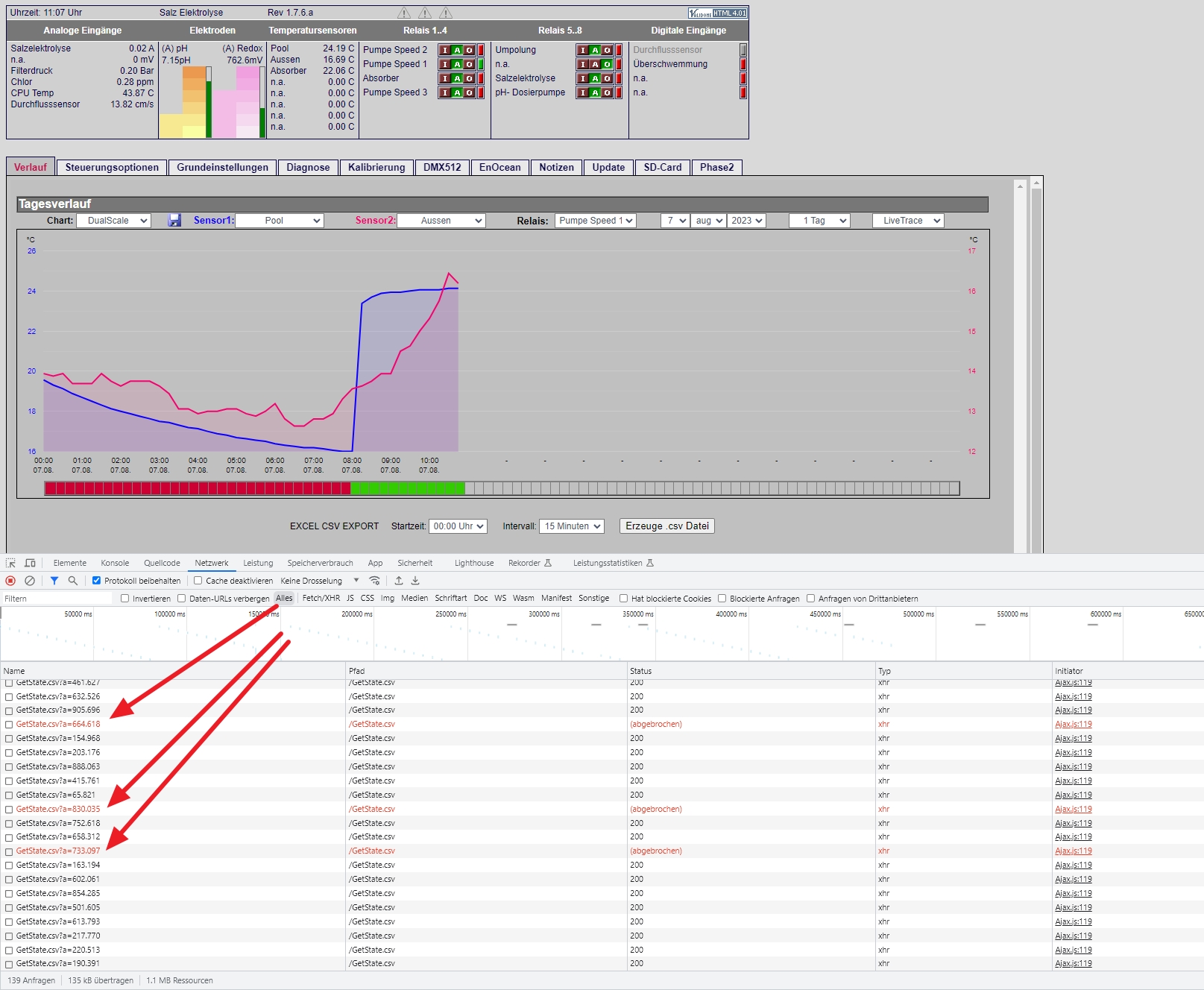1204x990 pixels.
Task: Open the Kalibrierung tab
Action: click(x=376, y=168)
